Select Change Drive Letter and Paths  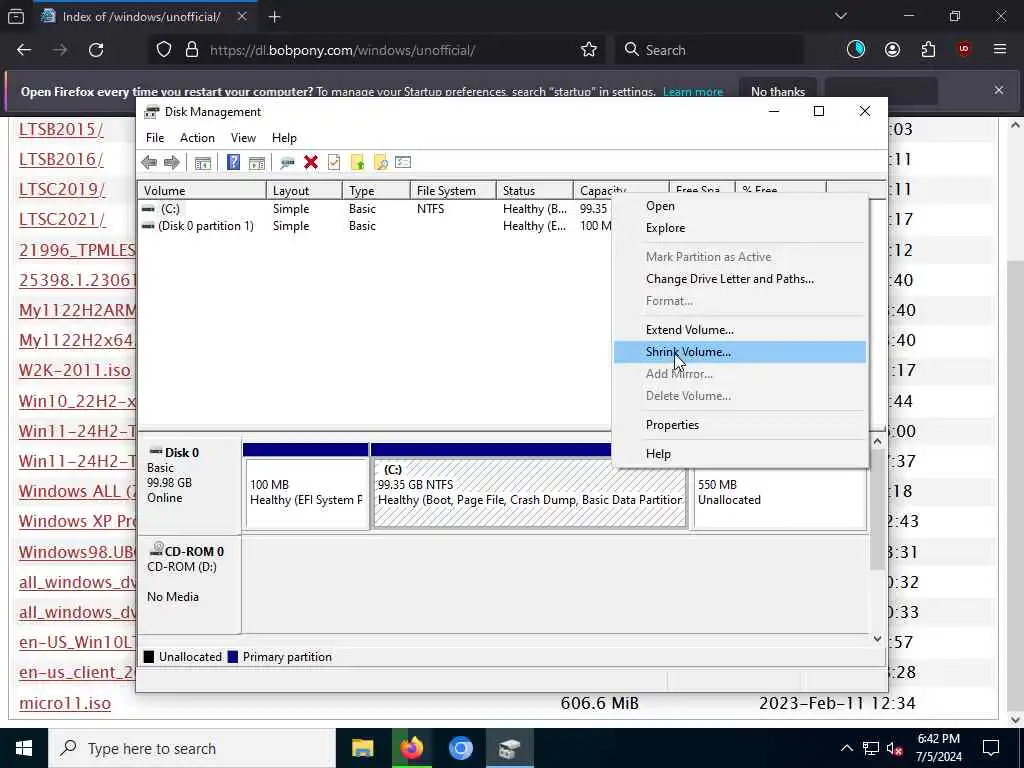pos(740,279)
